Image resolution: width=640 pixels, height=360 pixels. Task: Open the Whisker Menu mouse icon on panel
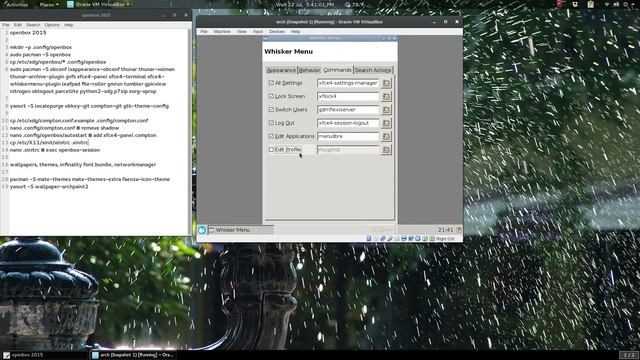tap(202, 230)
